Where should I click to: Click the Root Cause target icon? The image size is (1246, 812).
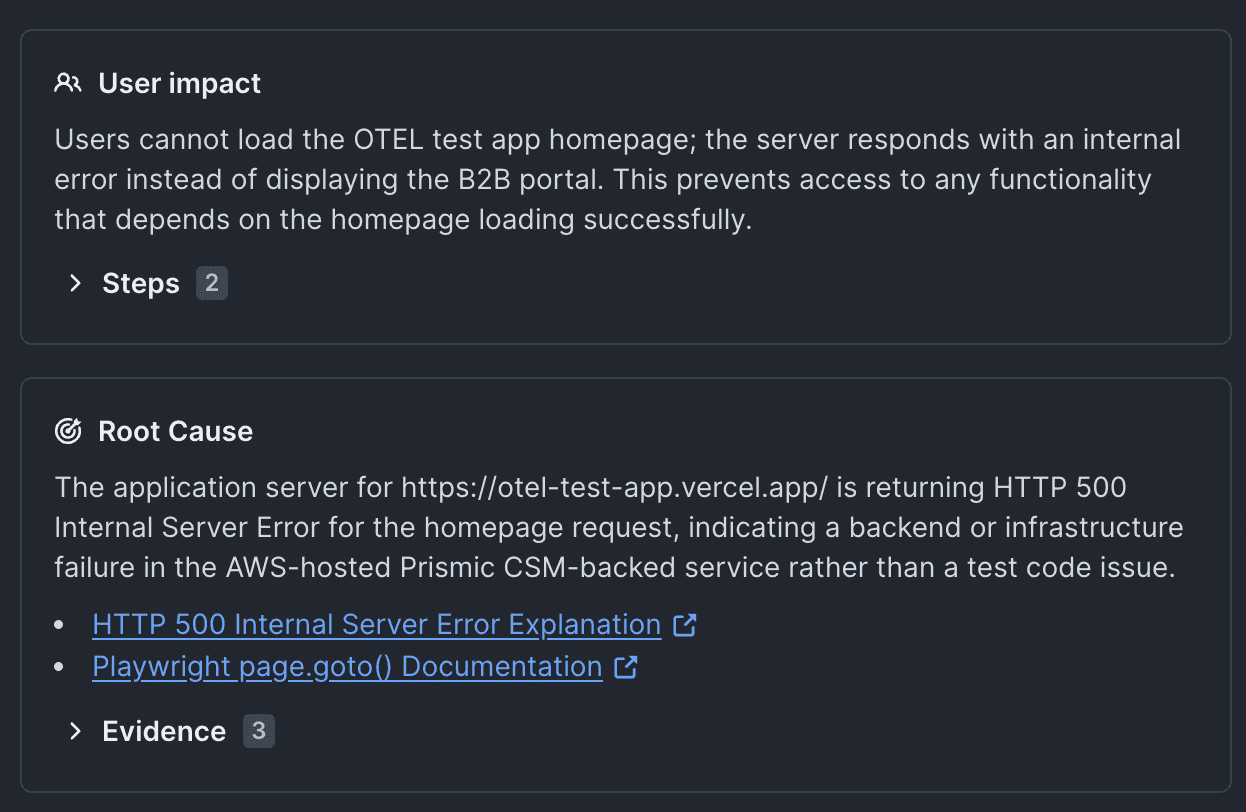pyautogui.click(x=68, y=431)
